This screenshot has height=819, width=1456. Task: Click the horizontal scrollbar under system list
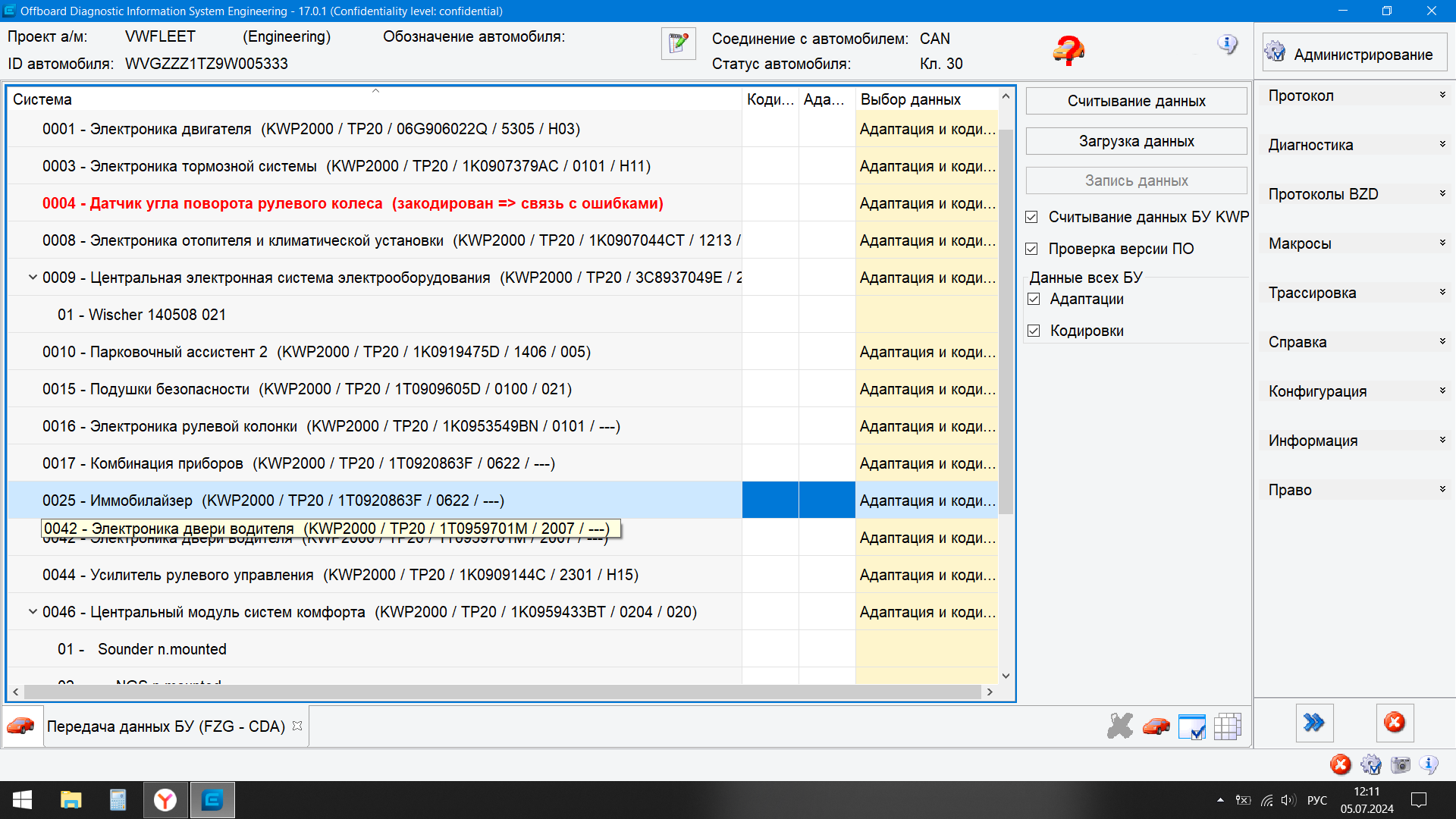pos(500,692)
